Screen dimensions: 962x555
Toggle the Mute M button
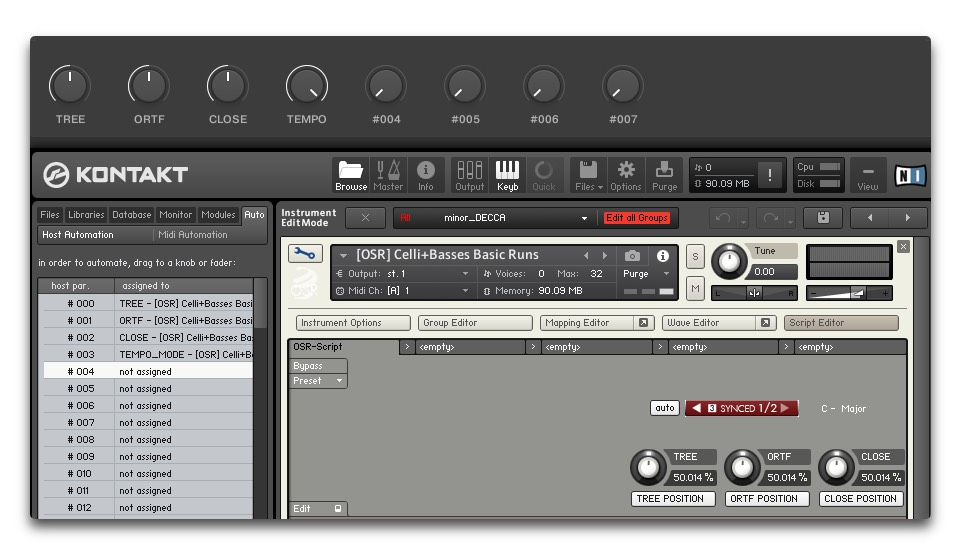pyautogui.click(x=695, y=288)
